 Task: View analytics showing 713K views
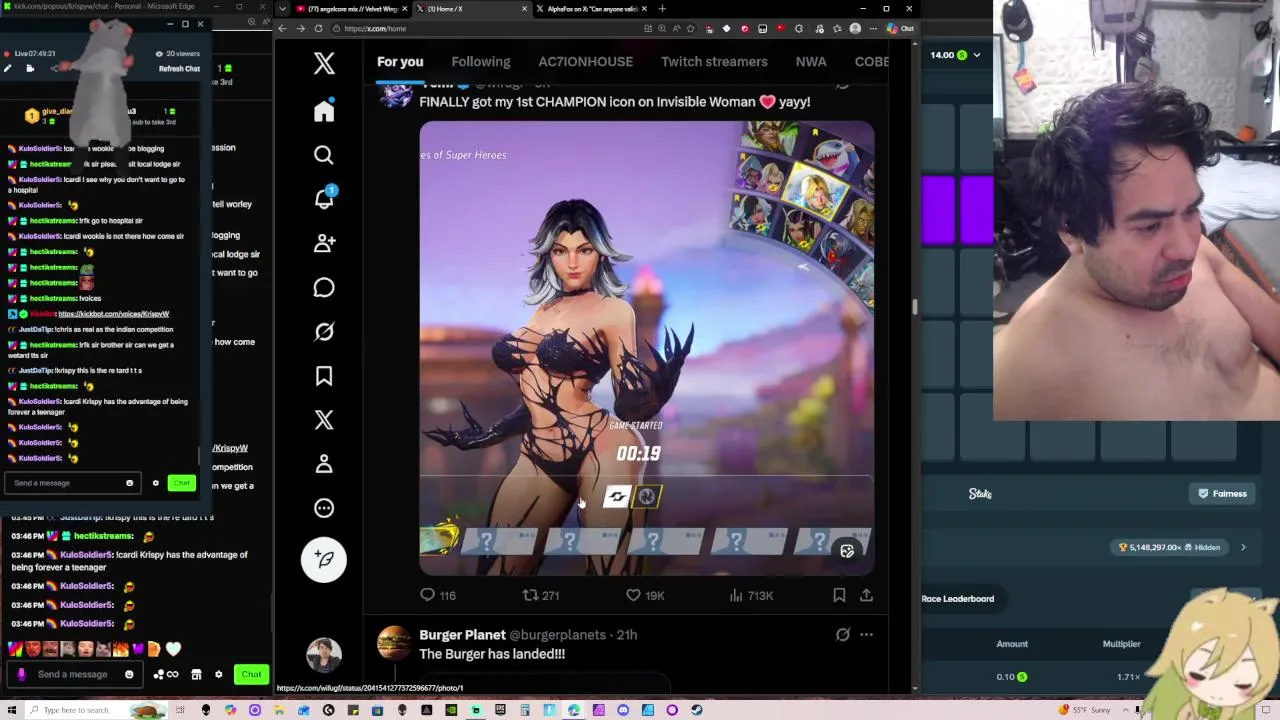pos(751,595)
